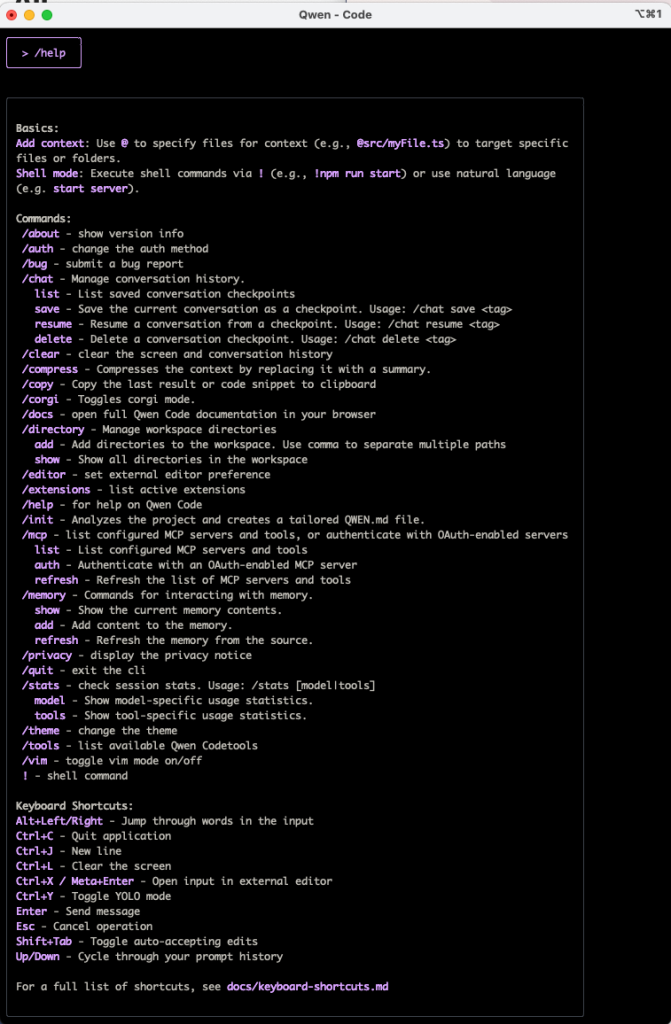Viewport: 671px width, 1024px height.
Task: Click the @src/myFile.ts example text
Action: pos(403,143)
